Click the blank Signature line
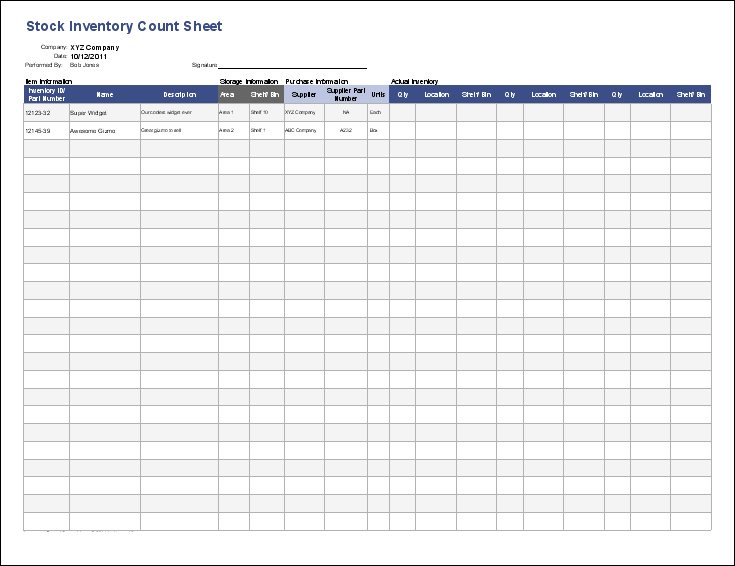This screenshot has width=735, height=566. [292, 66]
